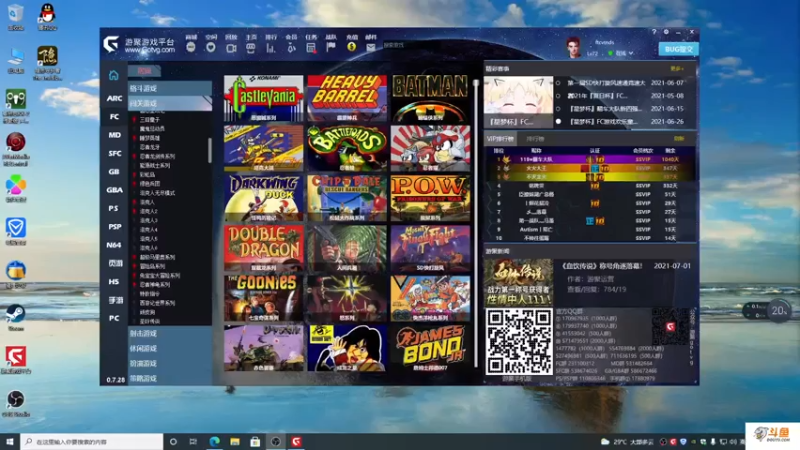Open the James Bond Jr game thumbnail
Screen dimensions: 800x450
click(x=431, y=348)
